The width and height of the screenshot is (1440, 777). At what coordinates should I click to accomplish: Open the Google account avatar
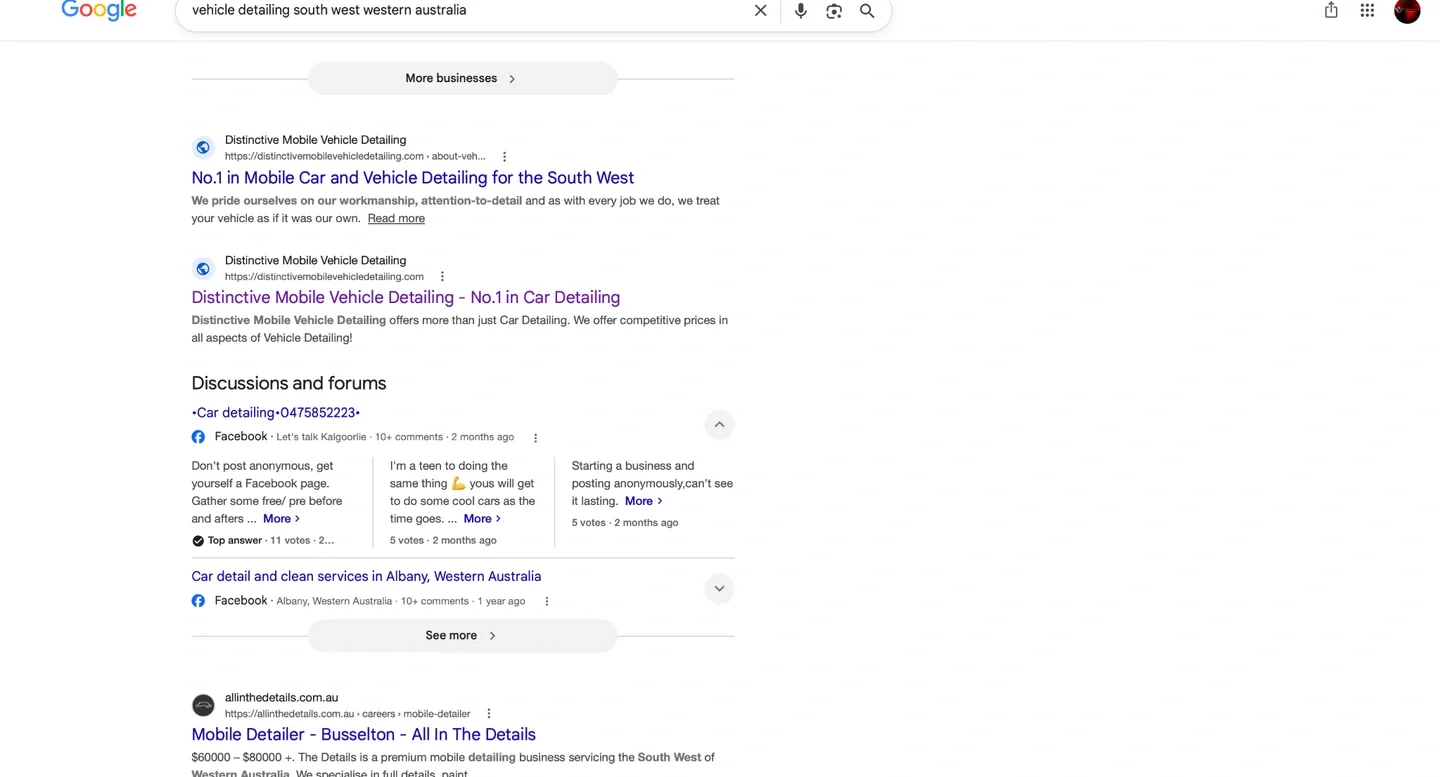1407,11
